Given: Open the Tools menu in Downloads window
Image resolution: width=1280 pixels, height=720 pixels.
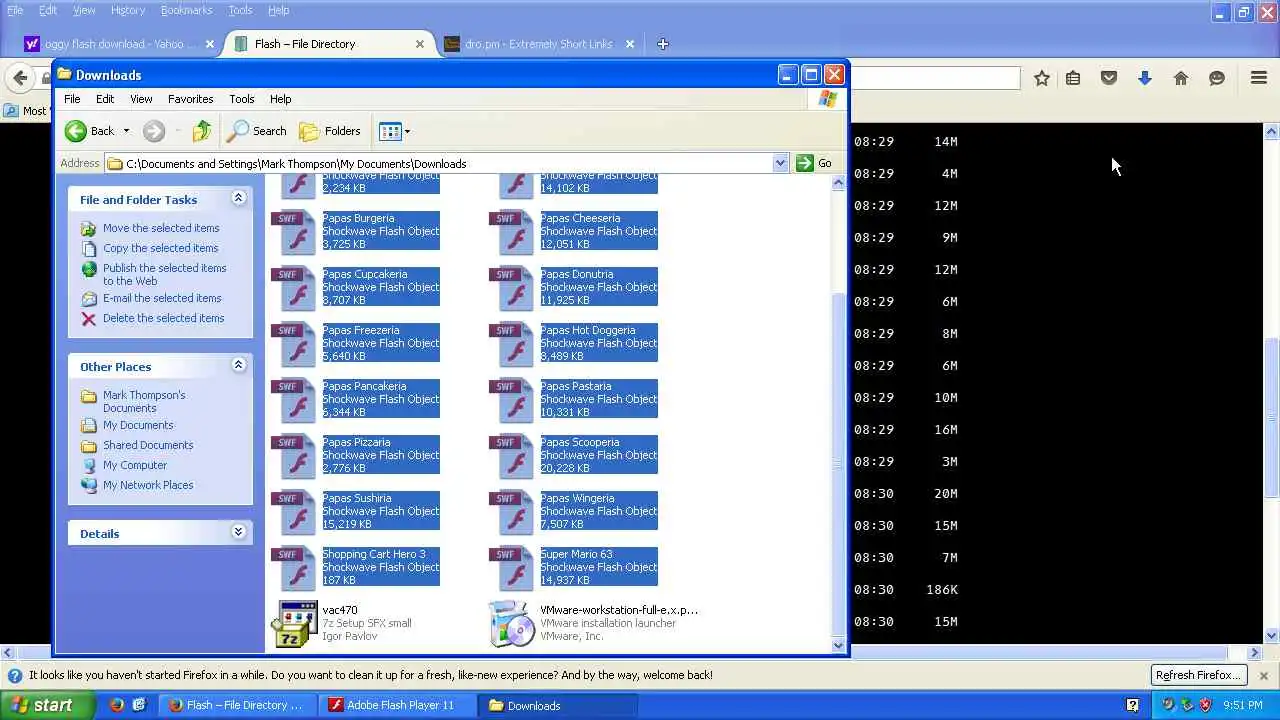Looking at the screenshot, I should click(x=242, y=99).
